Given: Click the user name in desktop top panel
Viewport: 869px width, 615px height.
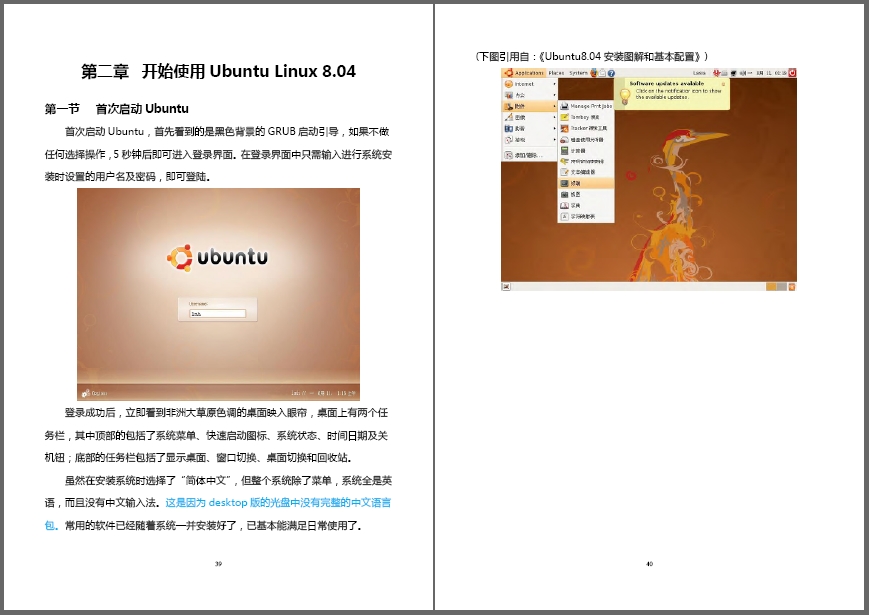Looking at the screenshot, I should [x=699, y=73].
